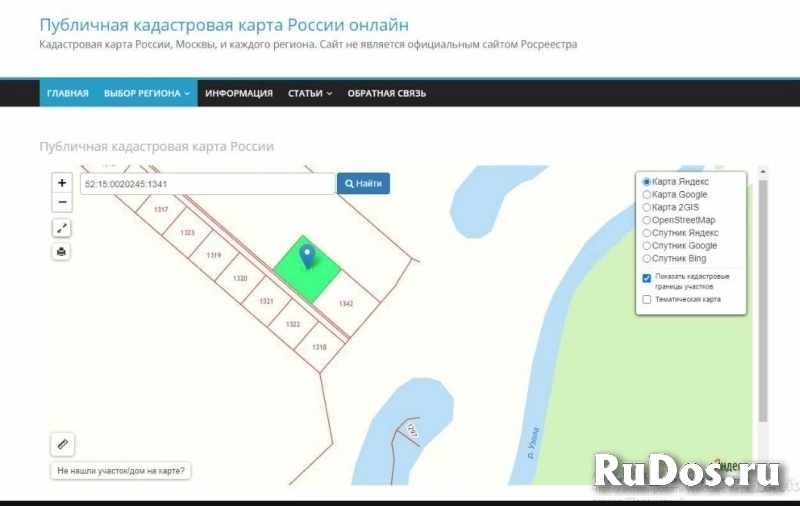Expand the СТАТЬИ dropdown menu
Image resolution: width=800 pixels, height=506 pixels.
click(310, 93)
